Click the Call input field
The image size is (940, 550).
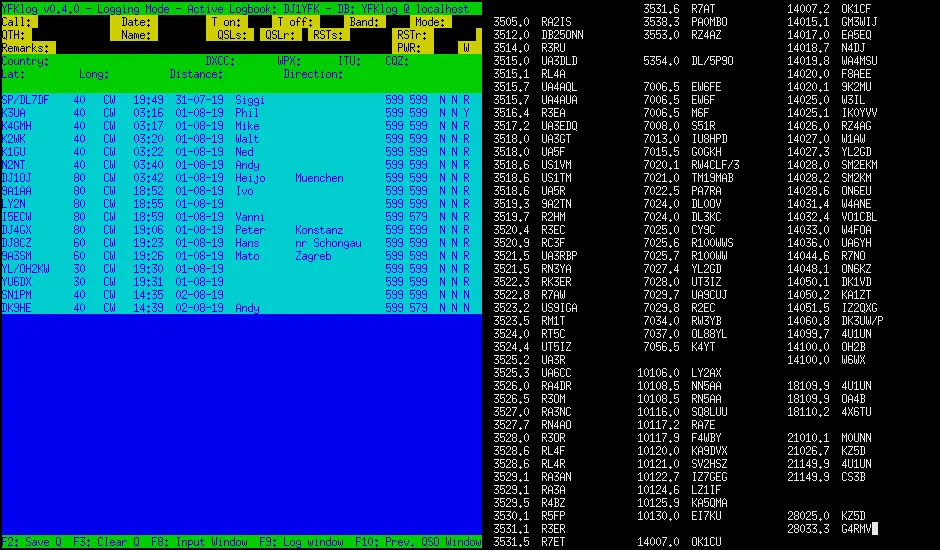[x=74, y=22]
